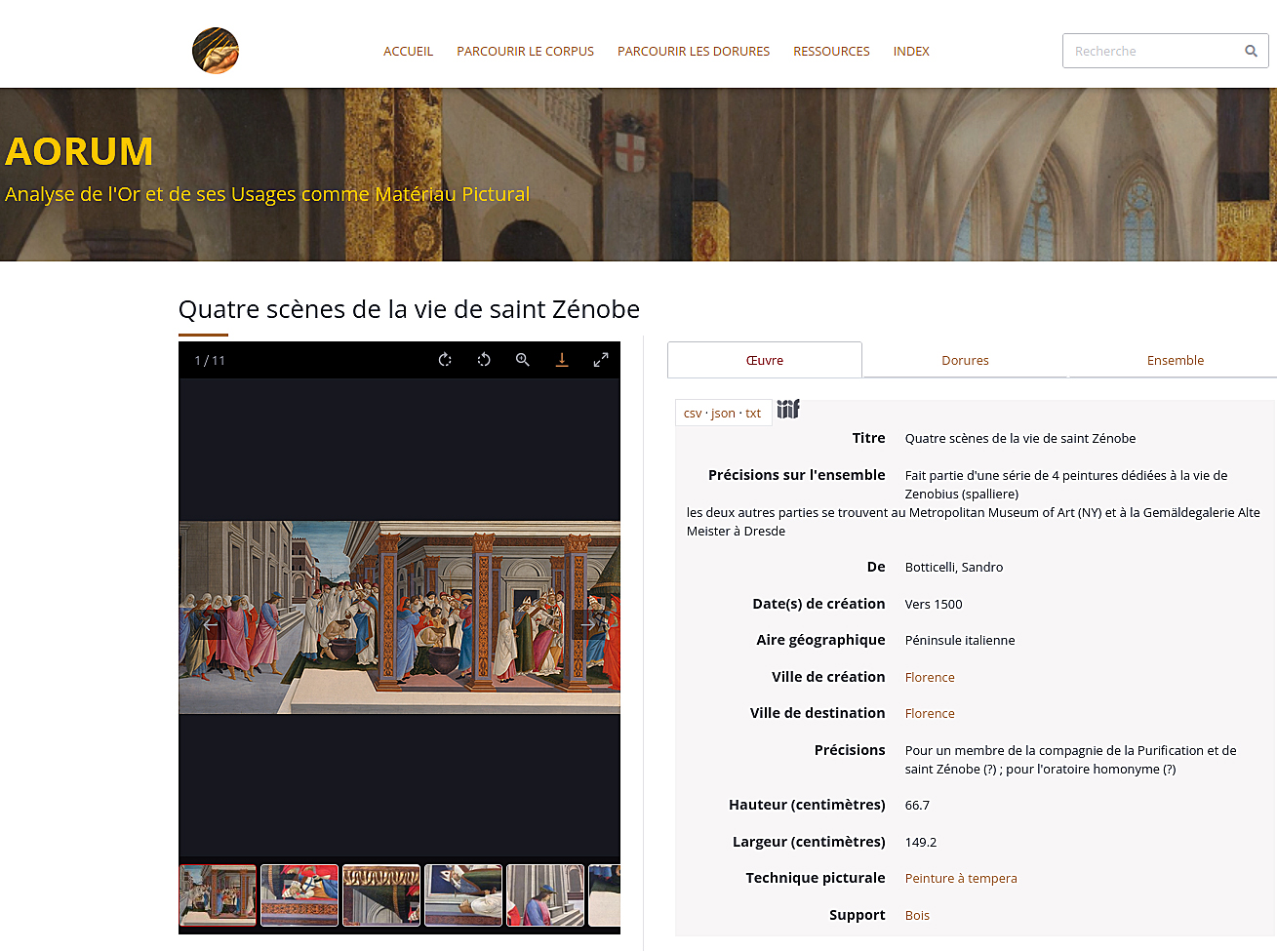1277x952 pixels.
Task: Open the Peinture à tempera link
Action: click(961, 879)
